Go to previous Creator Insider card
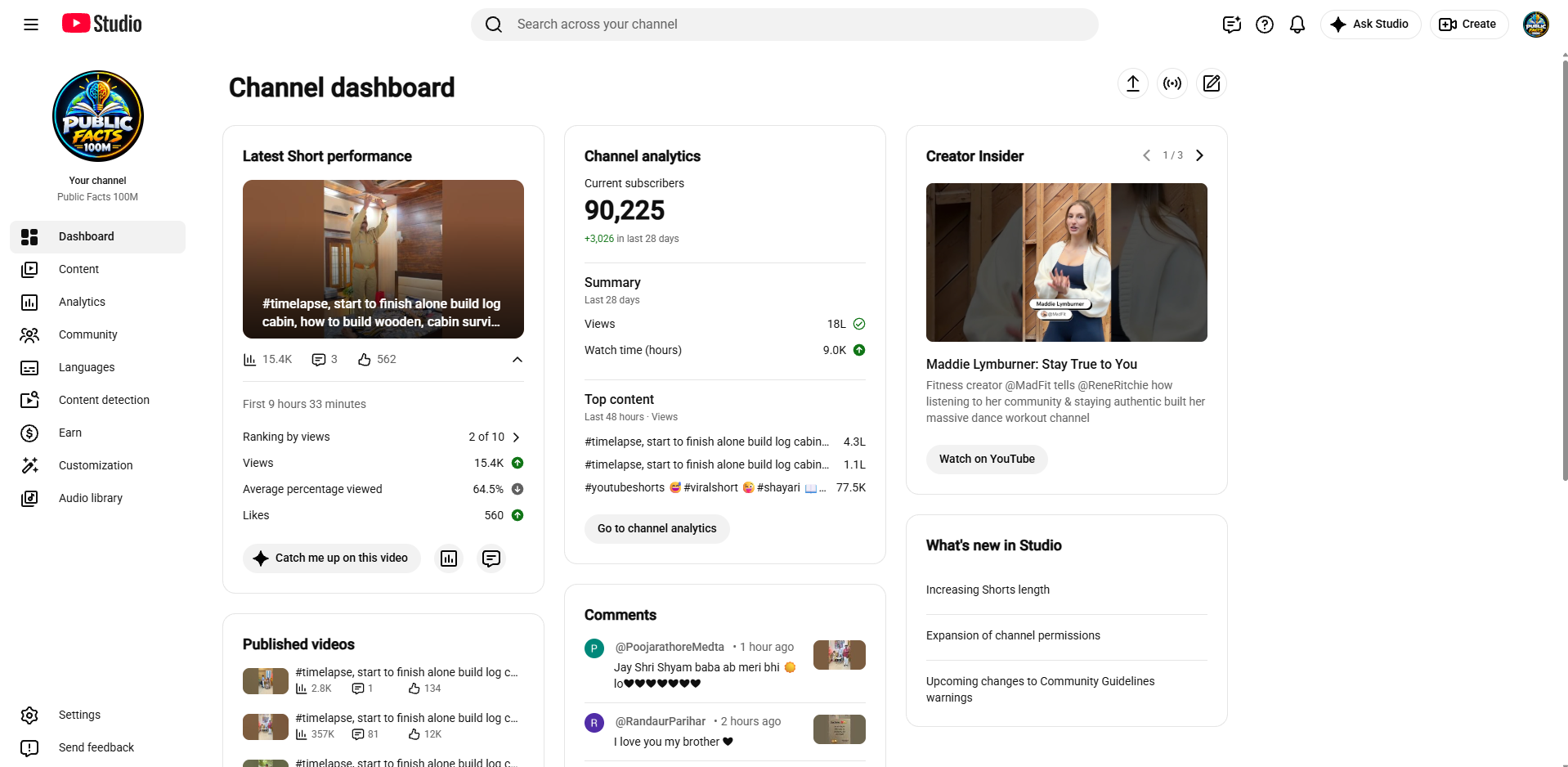This screenshot has width=1568, height=767. click(x=1146, y=155)
